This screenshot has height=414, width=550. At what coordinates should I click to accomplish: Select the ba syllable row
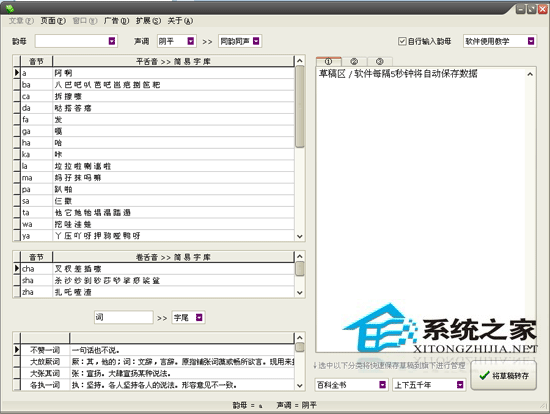[157, 85]
